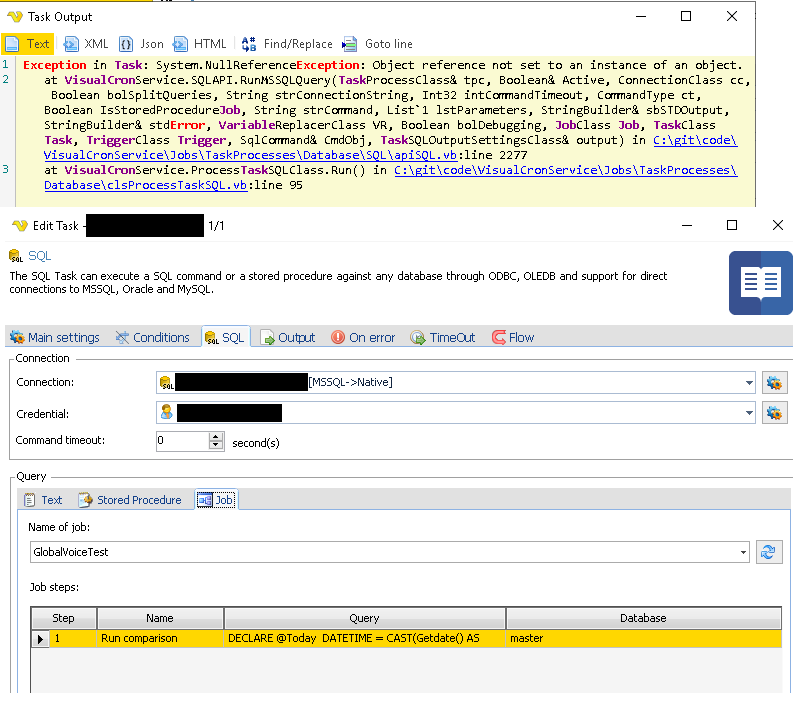797x701 pixels.
Task: Refresh the job list
Action: coord(769,552)
